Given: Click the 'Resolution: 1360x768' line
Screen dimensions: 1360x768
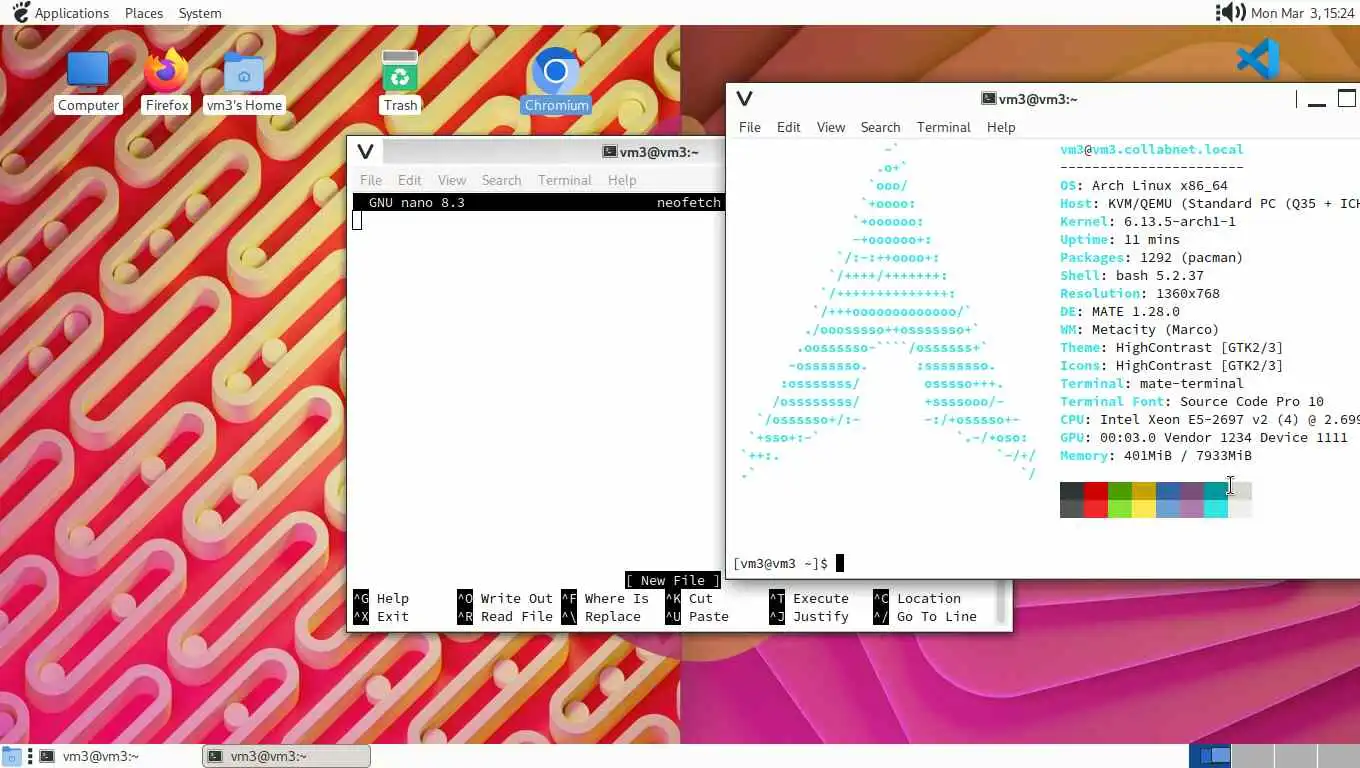Looking at the screenshot, I should [1140, 294].
